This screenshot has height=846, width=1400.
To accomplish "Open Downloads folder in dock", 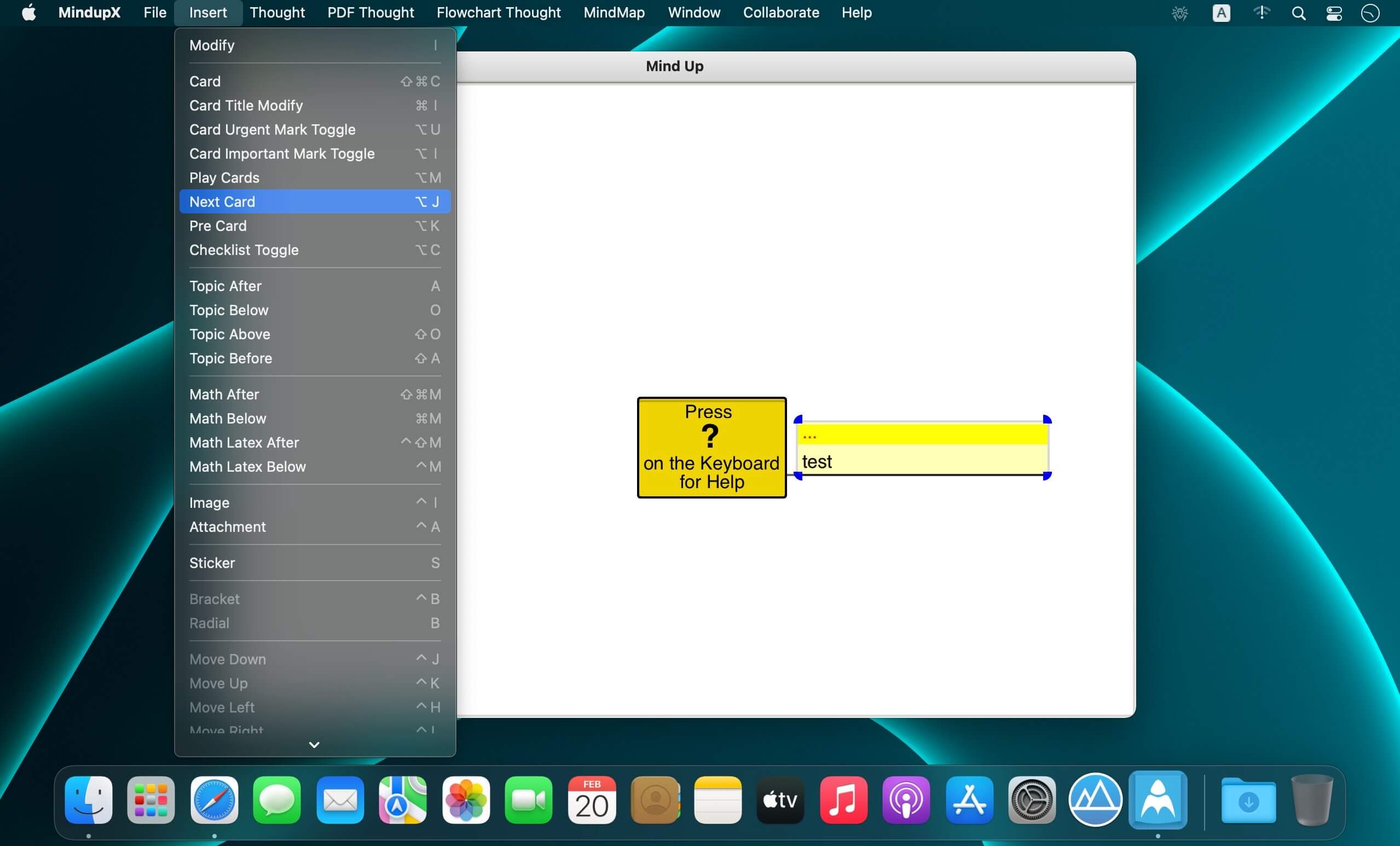I will point(1248,799).
